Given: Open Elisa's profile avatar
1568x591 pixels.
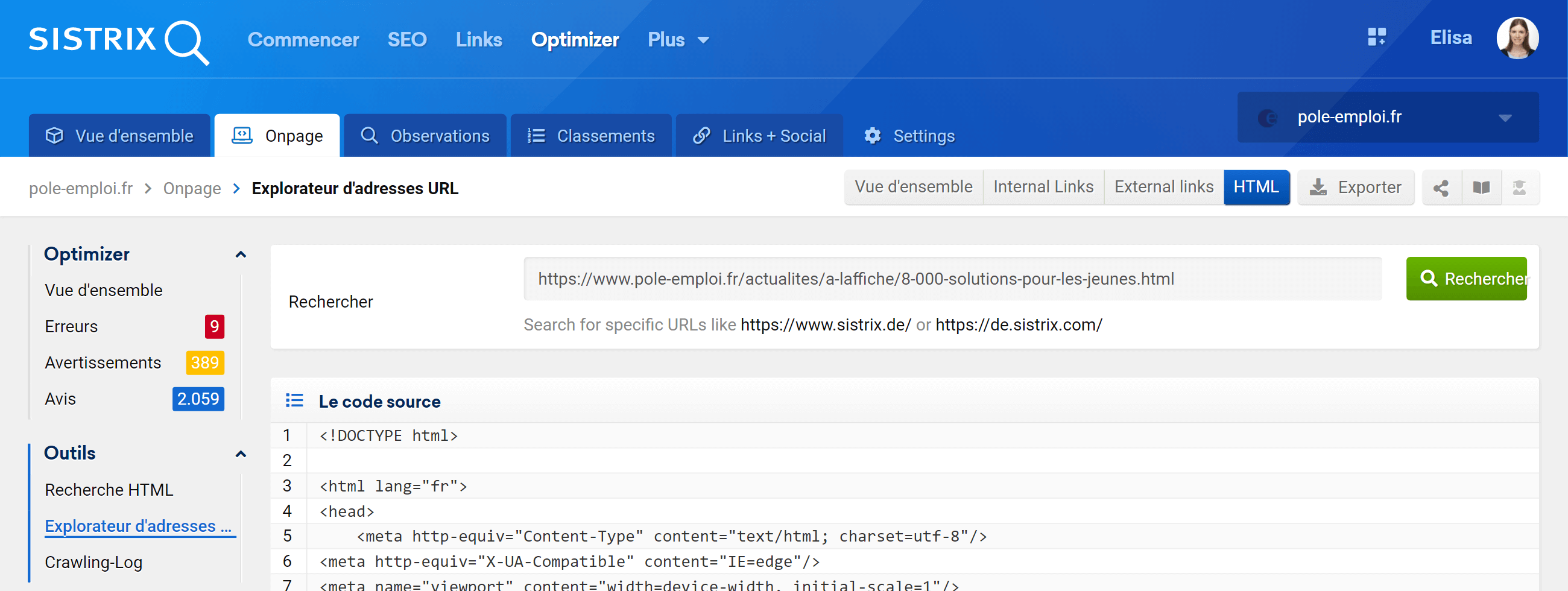Looking at the screenshot, I should point(1517,38).
